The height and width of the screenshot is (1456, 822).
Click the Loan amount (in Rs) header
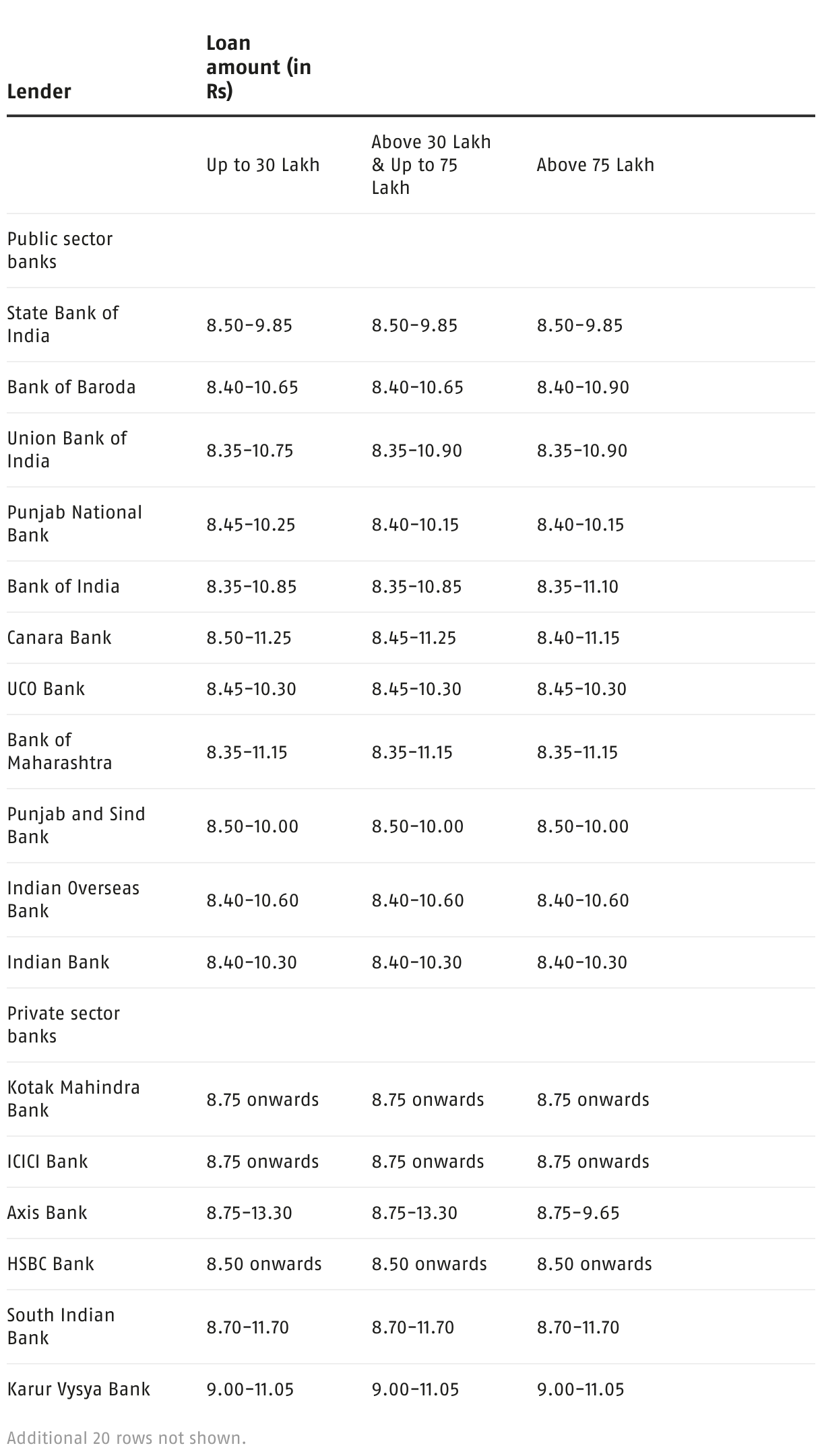tap(259, 67)
